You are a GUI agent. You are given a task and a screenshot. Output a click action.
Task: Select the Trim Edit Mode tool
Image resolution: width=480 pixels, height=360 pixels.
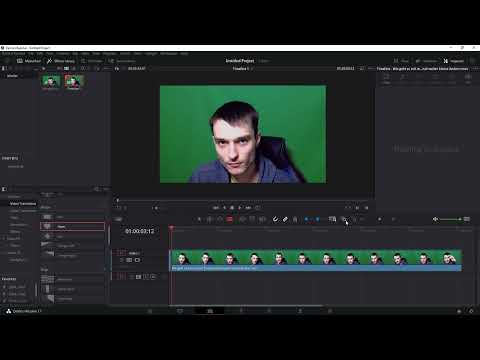[x=210, y=219]
